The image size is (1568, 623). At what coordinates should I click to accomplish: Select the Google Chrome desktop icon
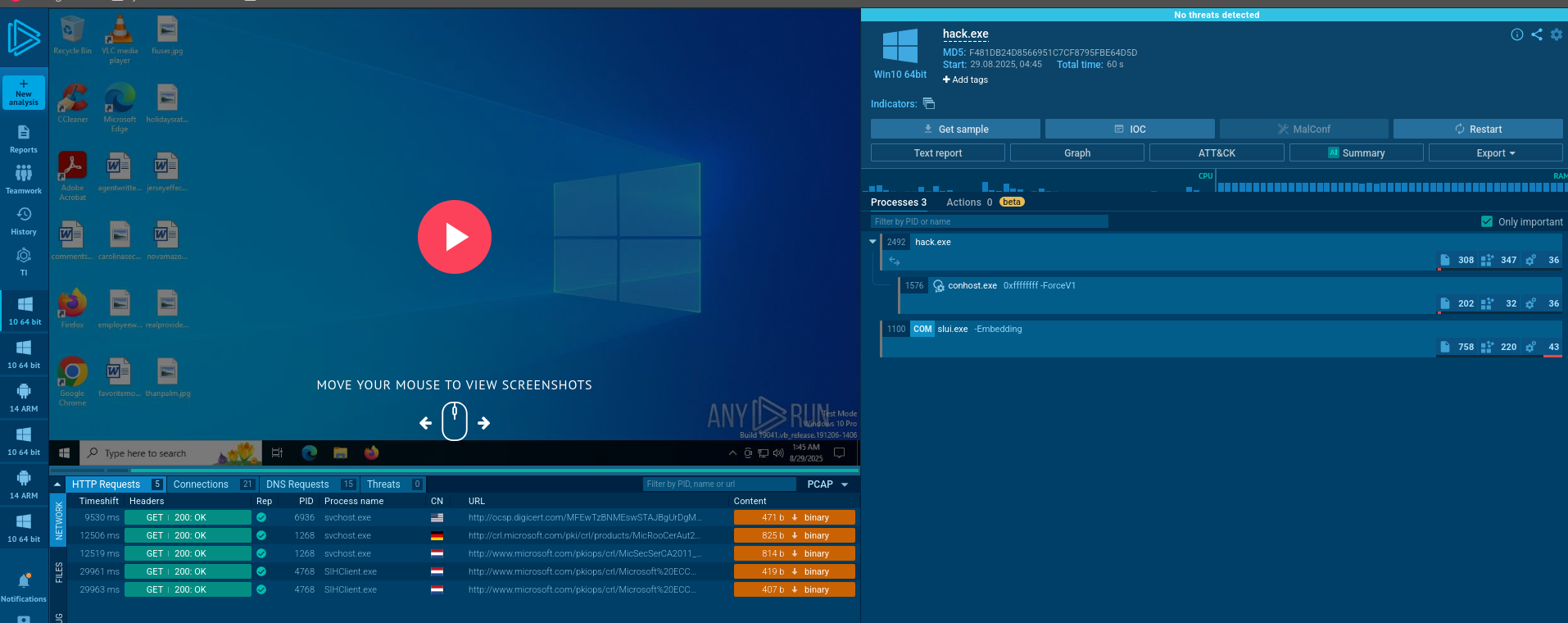[x=73, y=381]
